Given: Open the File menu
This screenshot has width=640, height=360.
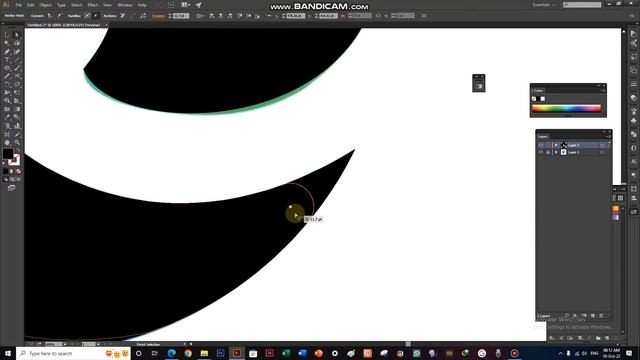Looking at the screenshot, I should [18, 5].
